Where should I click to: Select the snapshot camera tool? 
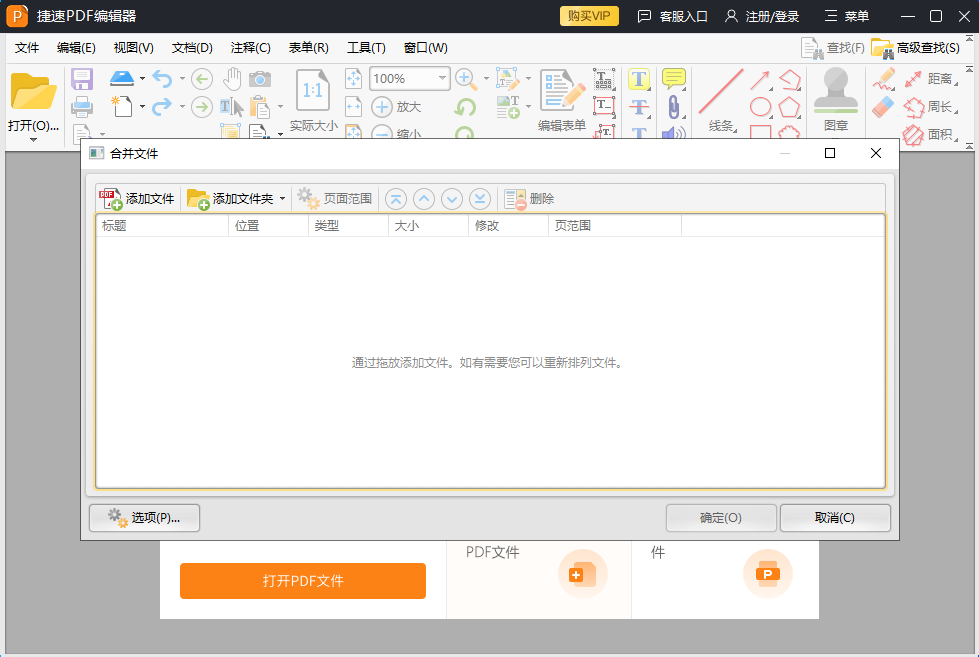click(x=260, y=79)
